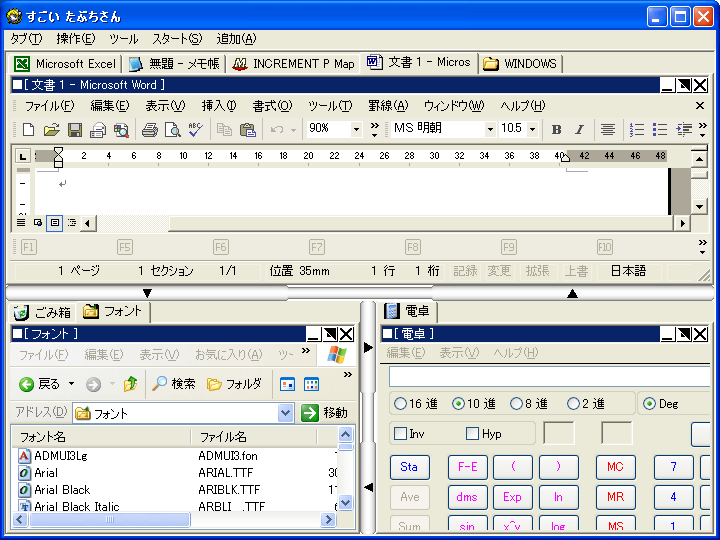Open the 罫線(A) table menu in Word
Viewport: 720px width, 540px height.
(x=388, y=106)
